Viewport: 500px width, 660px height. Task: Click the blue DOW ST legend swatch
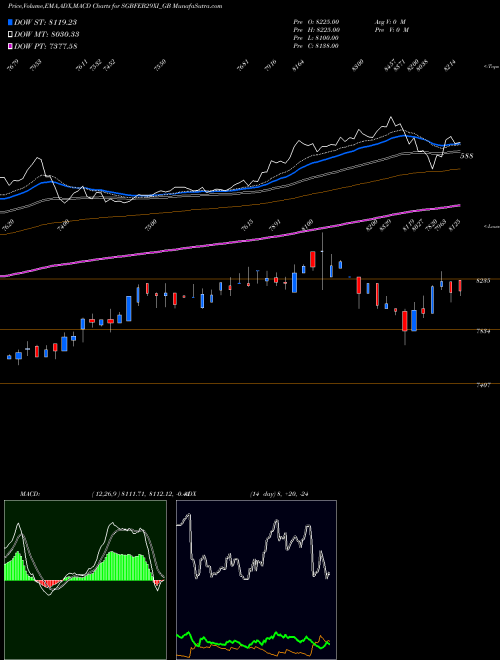(x=10, y=22)
